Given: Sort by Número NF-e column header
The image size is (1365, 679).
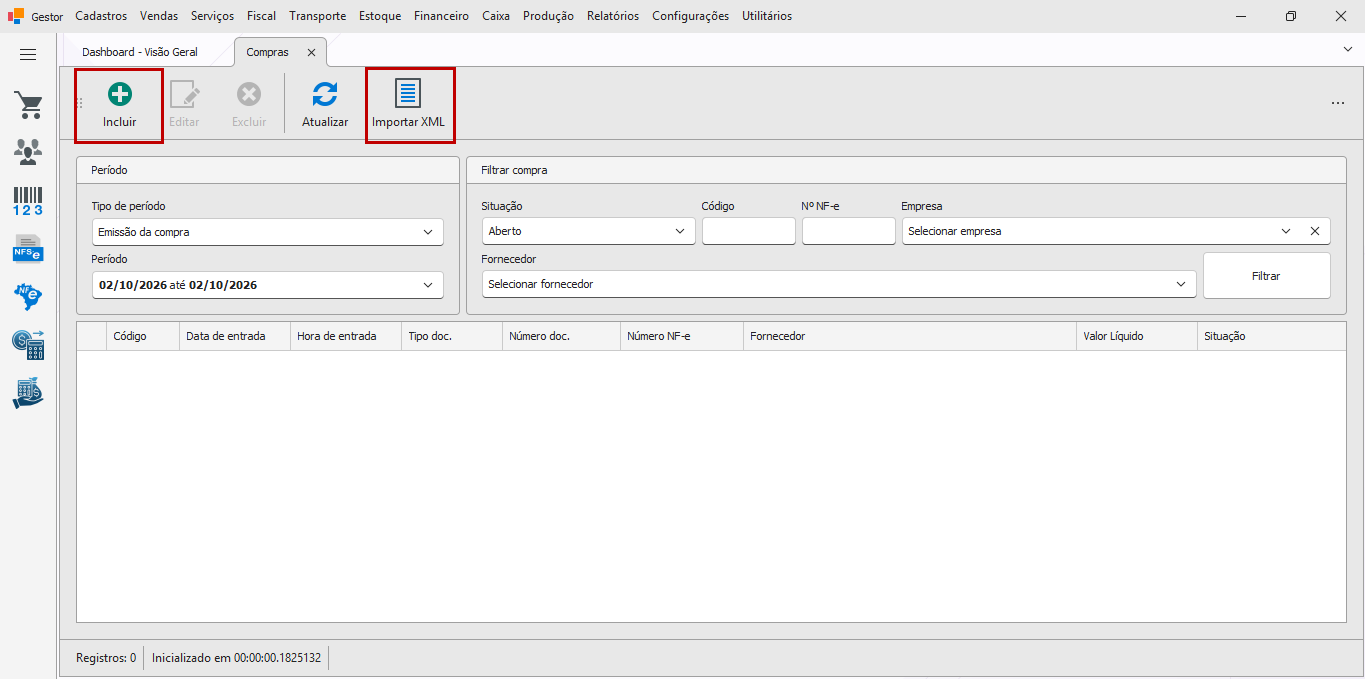Looking at the screenshot, I should click(682, 336).
